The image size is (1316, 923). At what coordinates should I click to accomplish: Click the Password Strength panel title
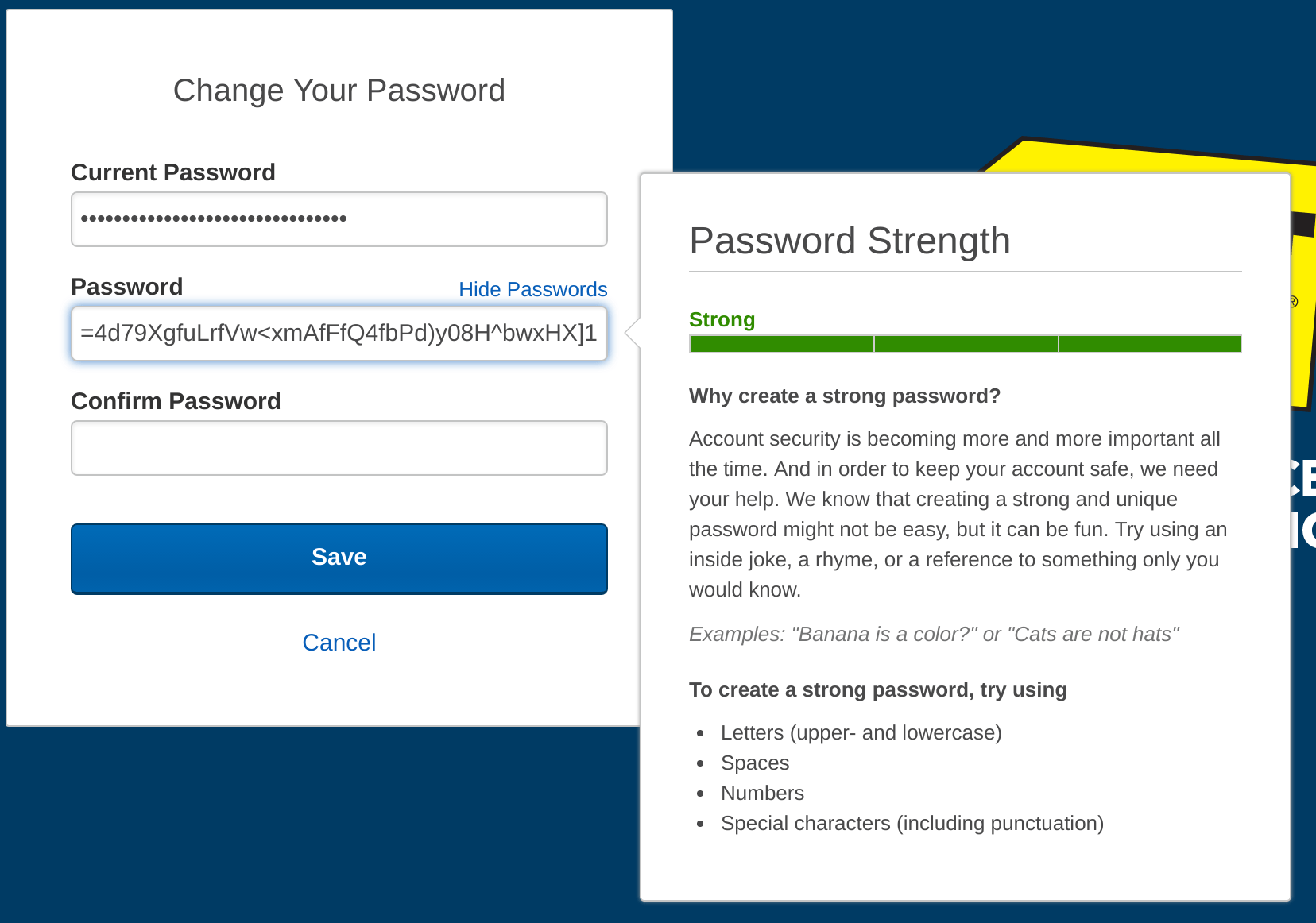[x=850, y=241]
